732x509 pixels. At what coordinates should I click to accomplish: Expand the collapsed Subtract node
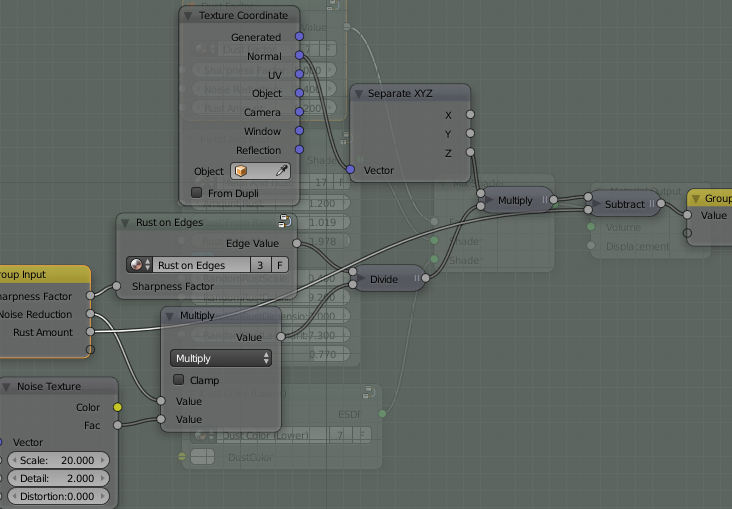click(x=596, y=203)
